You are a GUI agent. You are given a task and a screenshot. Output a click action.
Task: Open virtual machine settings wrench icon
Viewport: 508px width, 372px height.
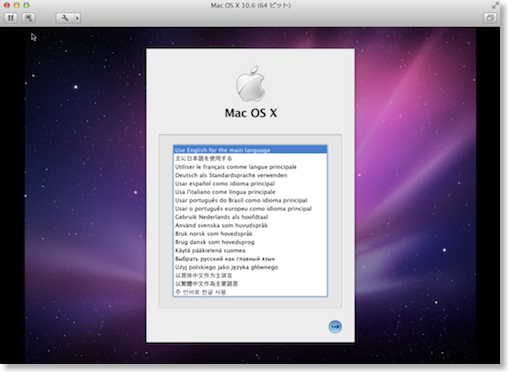pyautogui.click(x=65, y=18)
